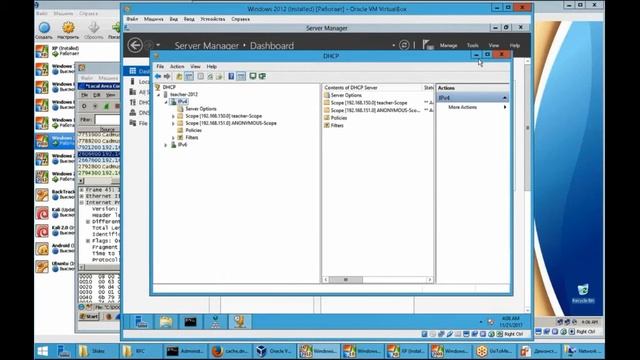Select the teacher-2012 server node
This screenshot has width=640, height=360.
coord(184,94)
